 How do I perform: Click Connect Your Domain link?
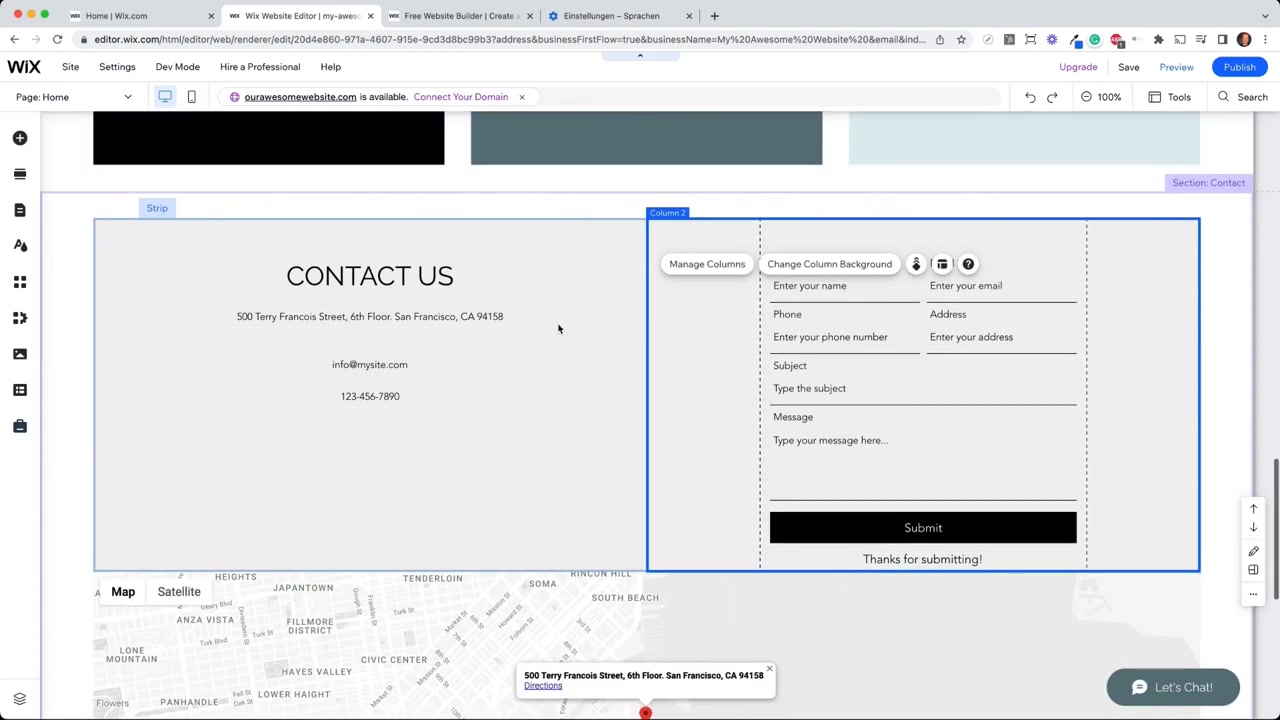(461, 97)
